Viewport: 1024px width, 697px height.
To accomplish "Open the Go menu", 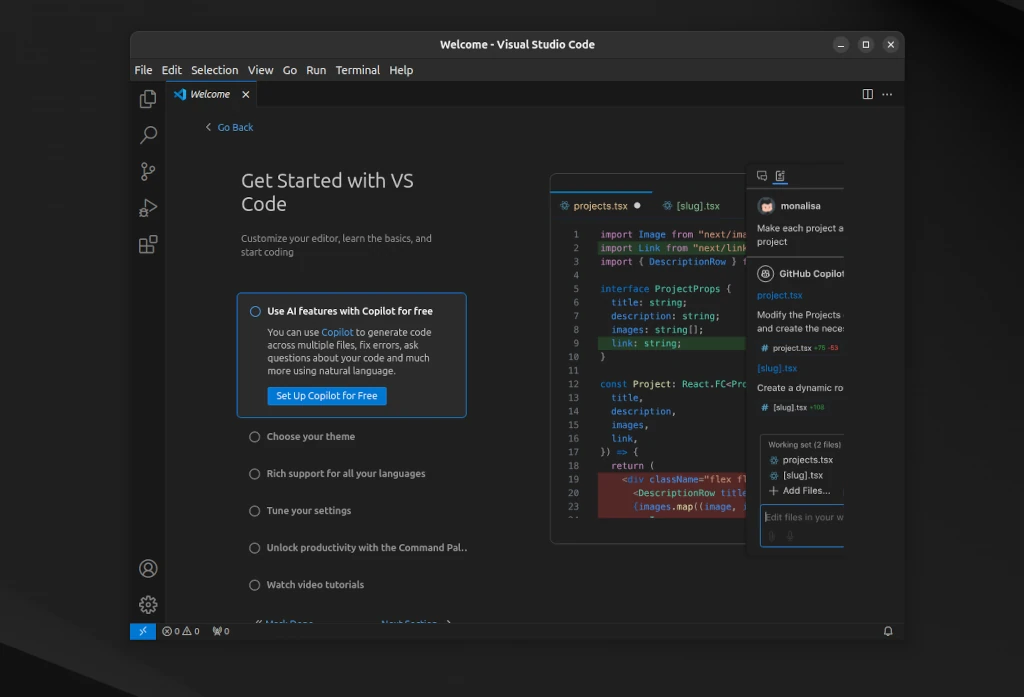I will pyautogui.click(x=289, y=70).
